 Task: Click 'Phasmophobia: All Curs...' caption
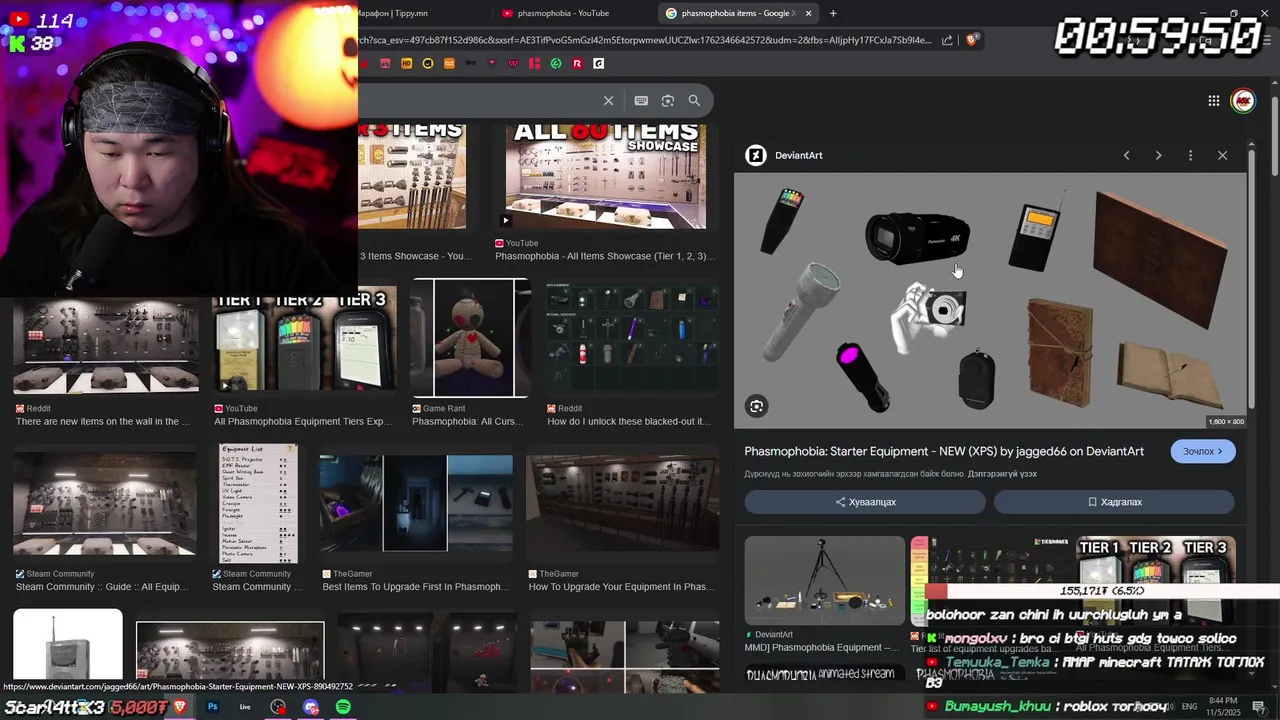(467, 422)
